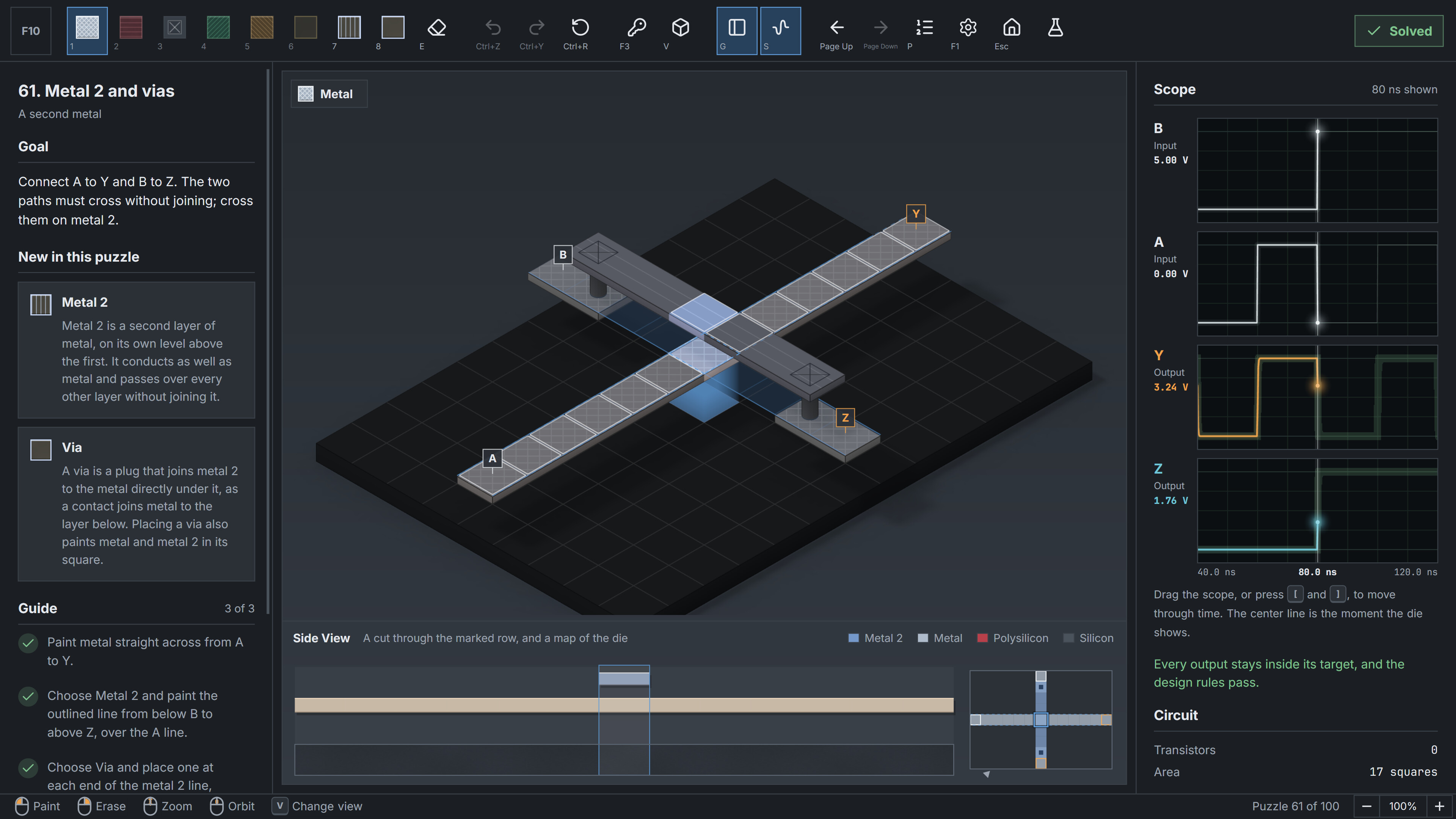Click the left panel scrollbar
1456x819 pixels.
coord(267,342)
